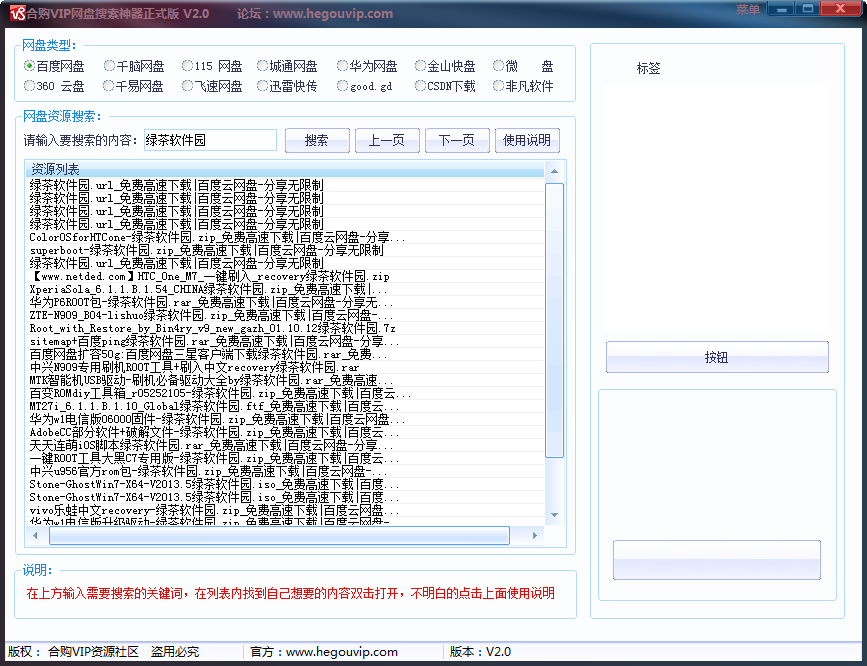
Task: Choose the 115 网盘 radio button
Action: [x=212, y=66]
